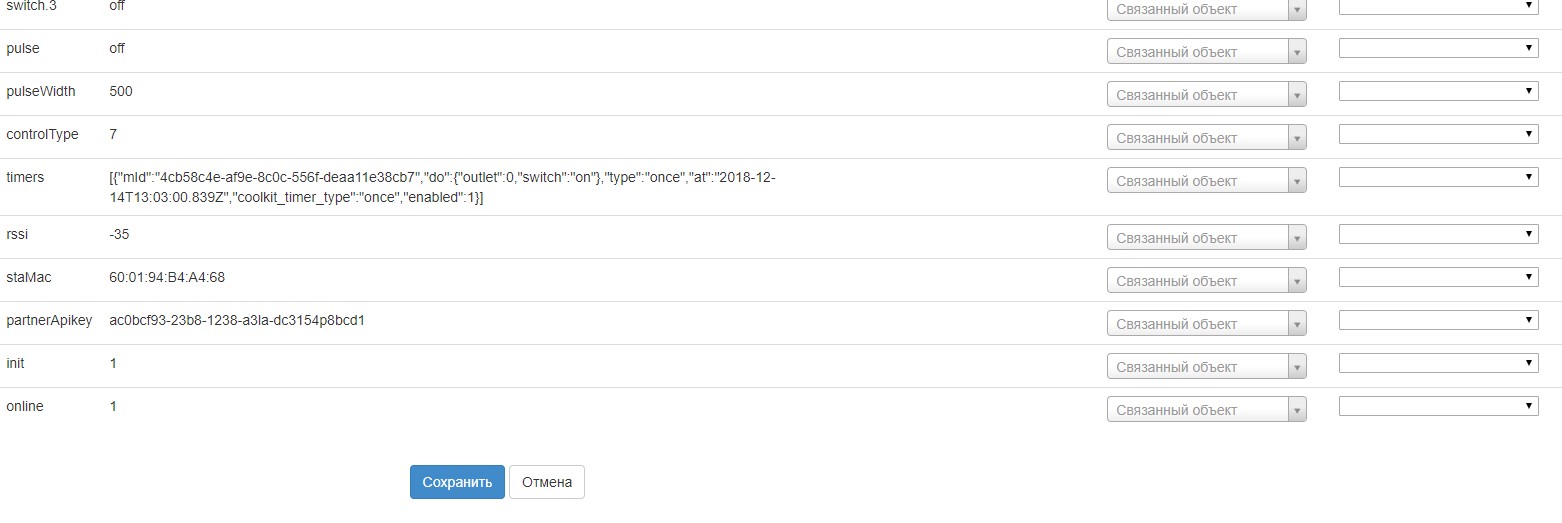Expand the empty select box in controlType row
The width and height of the screenshot is (1562, 523).
1438,134
